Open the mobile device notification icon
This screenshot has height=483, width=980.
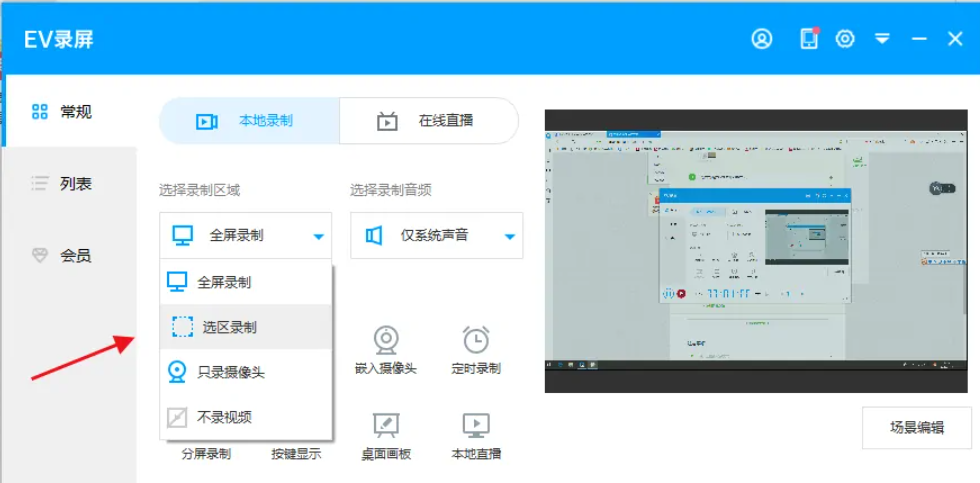point(809,38)
